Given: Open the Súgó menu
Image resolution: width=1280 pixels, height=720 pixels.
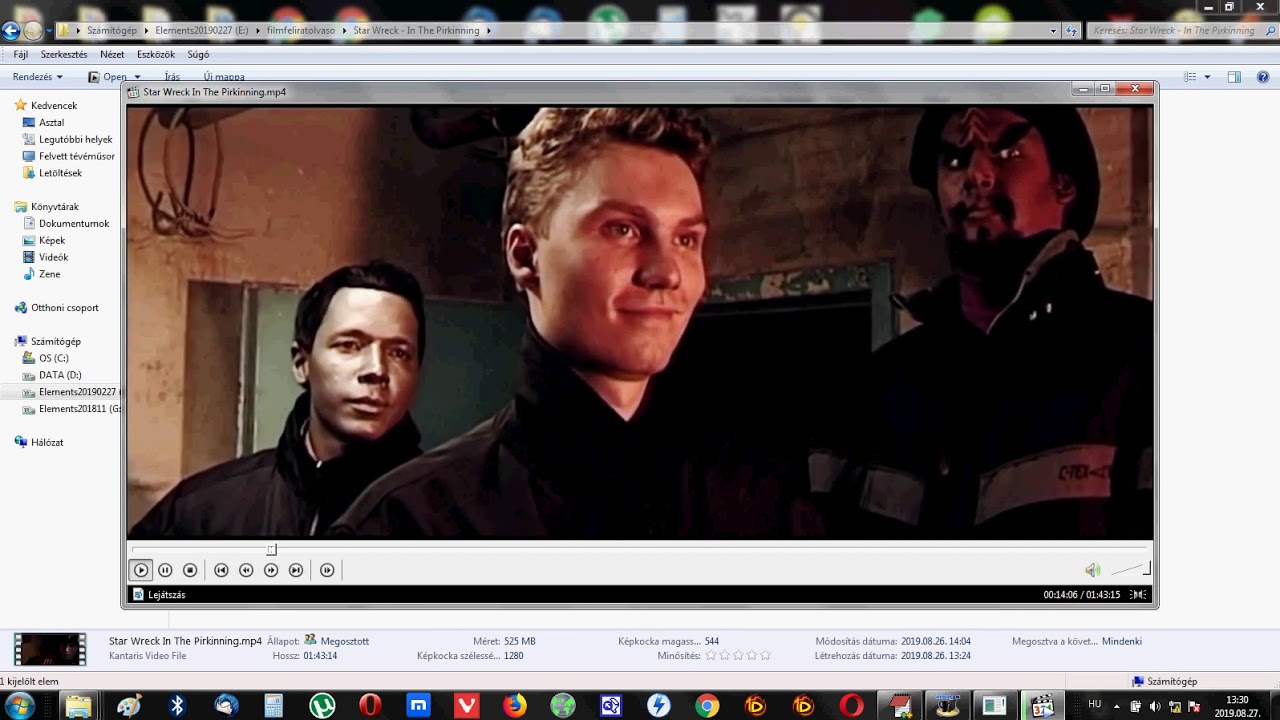Looking at the screenshot, I should click(198, 54).
